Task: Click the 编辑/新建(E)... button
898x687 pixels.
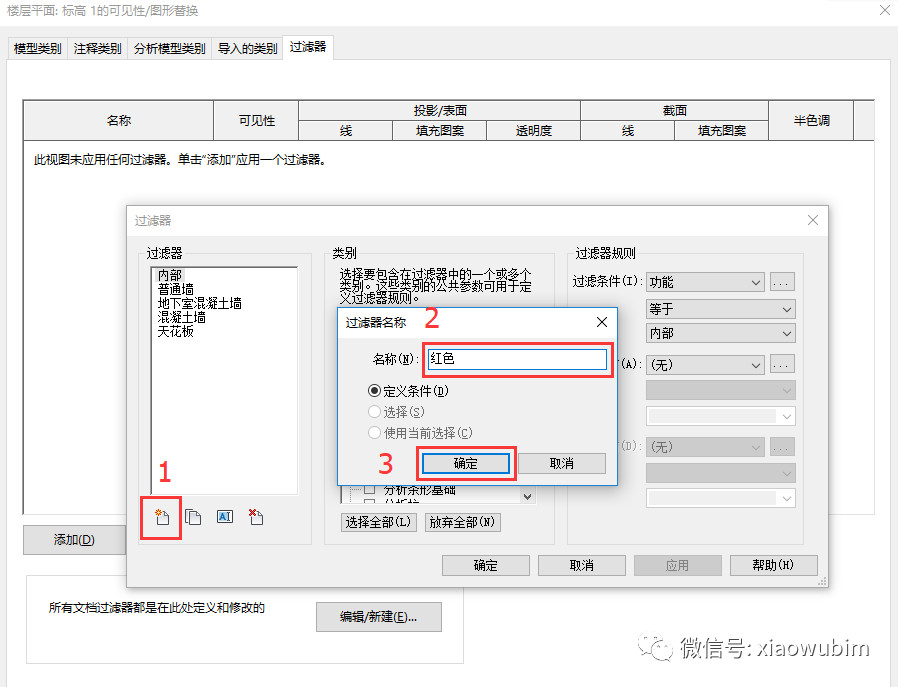Action: click(x=379, y=617)
